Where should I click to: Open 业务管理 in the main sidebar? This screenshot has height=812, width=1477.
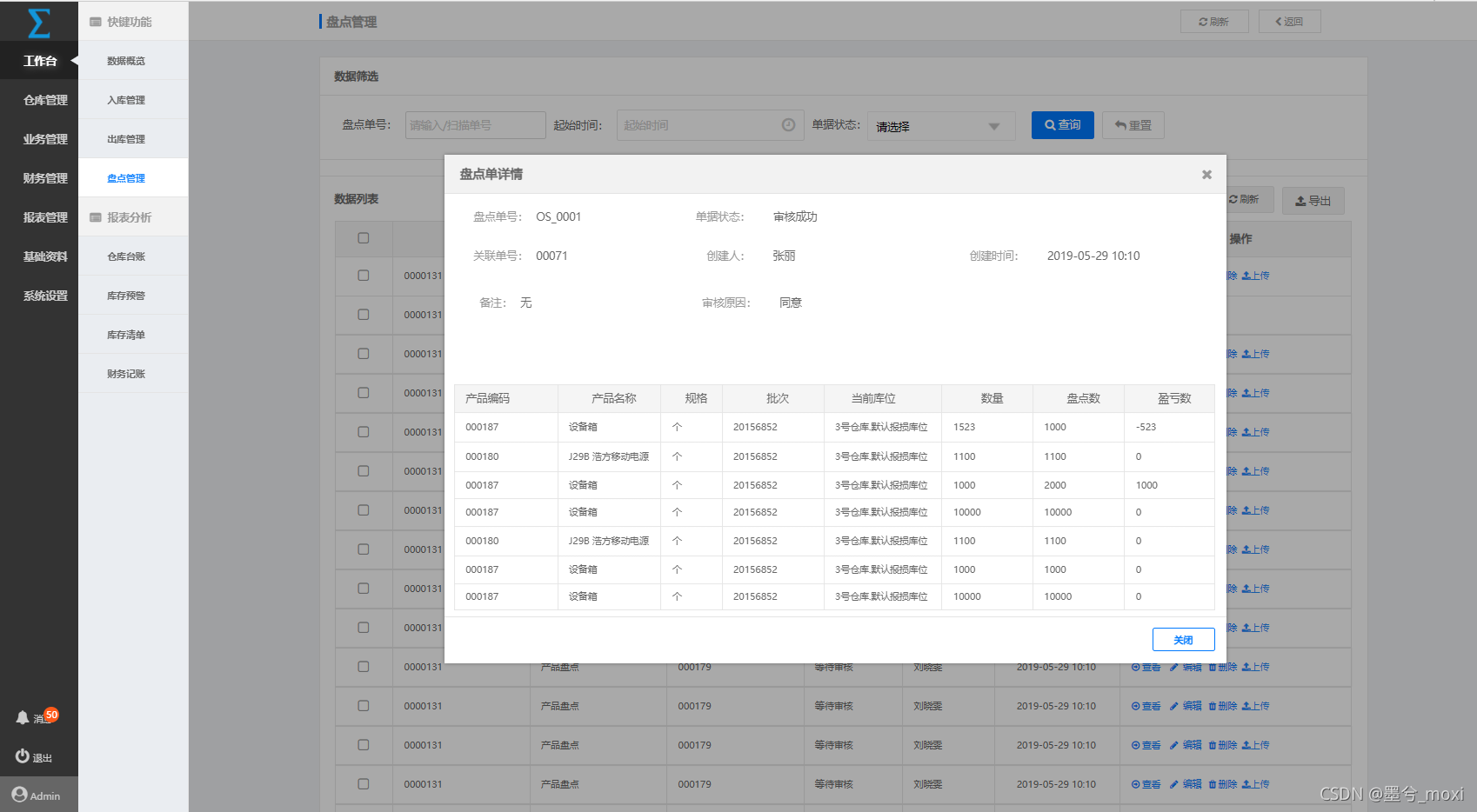(x=45, y=139)
